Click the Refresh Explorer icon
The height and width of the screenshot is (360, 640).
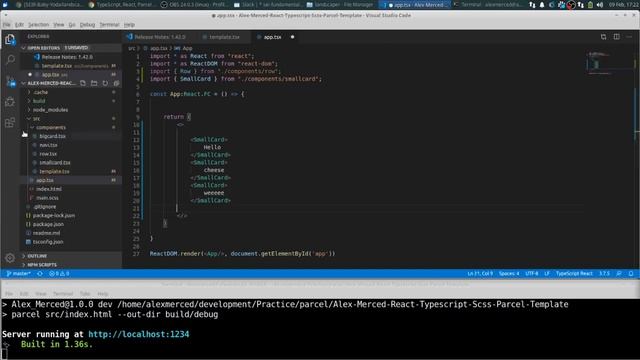[x=105, y=83]
